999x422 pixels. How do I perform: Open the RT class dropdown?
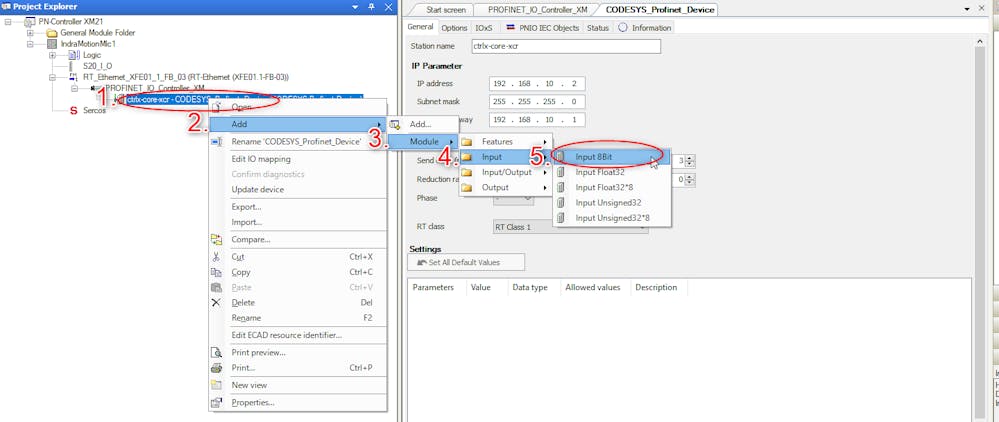click(570, 227)
